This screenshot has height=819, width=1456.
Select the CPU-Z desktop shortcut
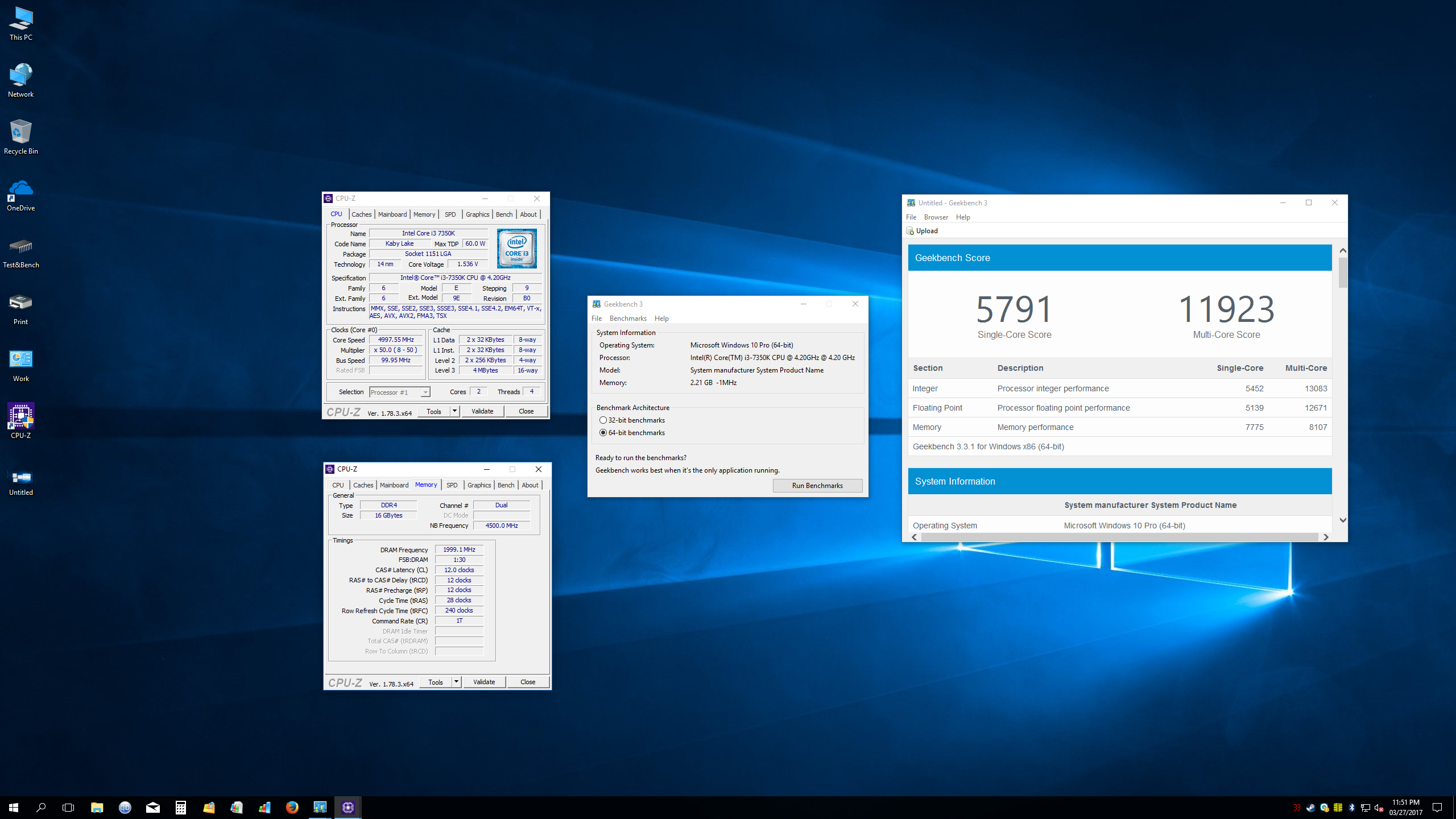(x=21, y=421)
